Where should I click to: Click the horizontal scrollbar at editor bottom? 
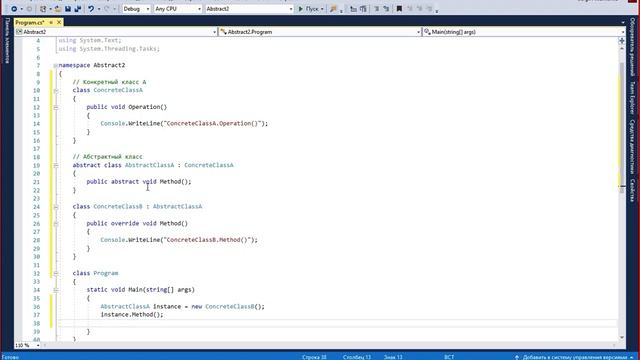(329, 345)
